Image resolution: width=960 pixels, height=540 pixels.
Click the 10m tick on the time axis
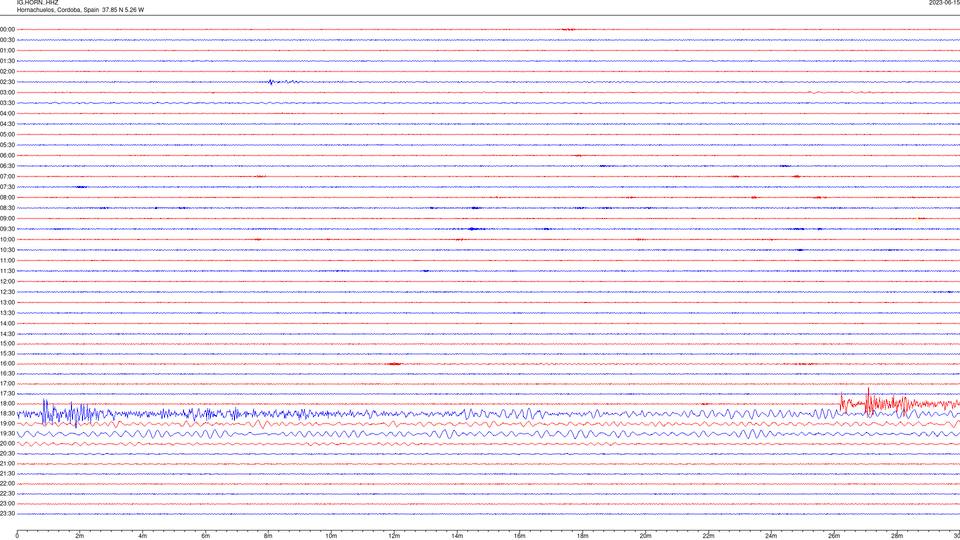331,536
